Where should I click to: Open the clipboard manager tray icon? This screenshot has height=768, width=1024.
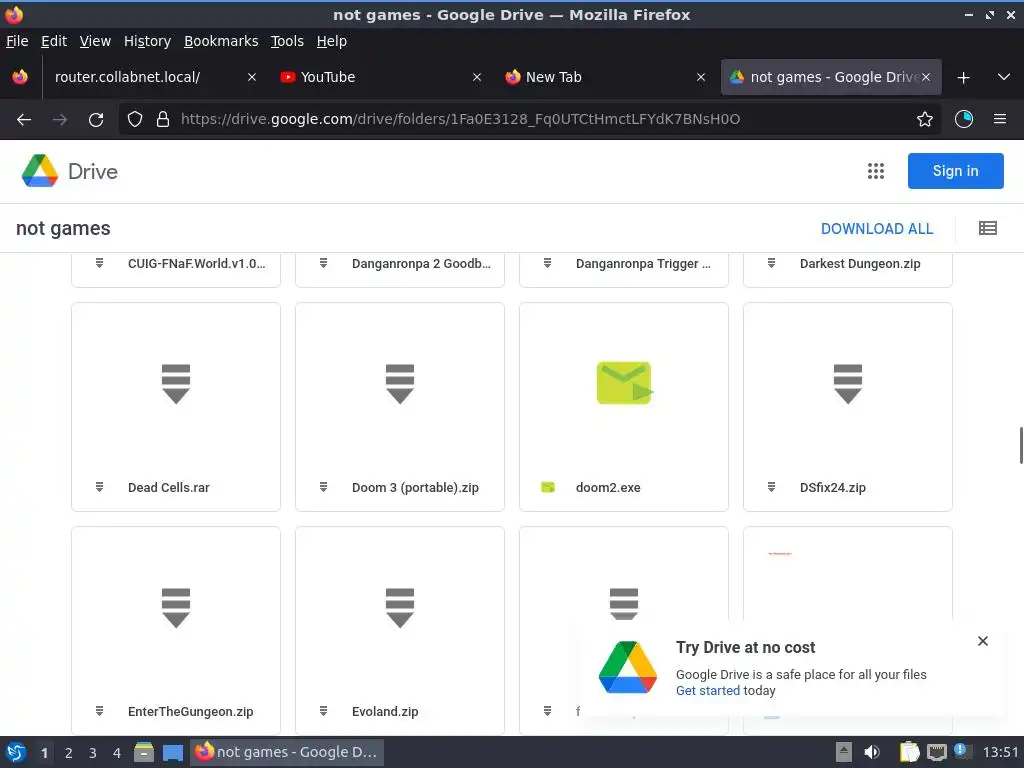tap(909, 752)
